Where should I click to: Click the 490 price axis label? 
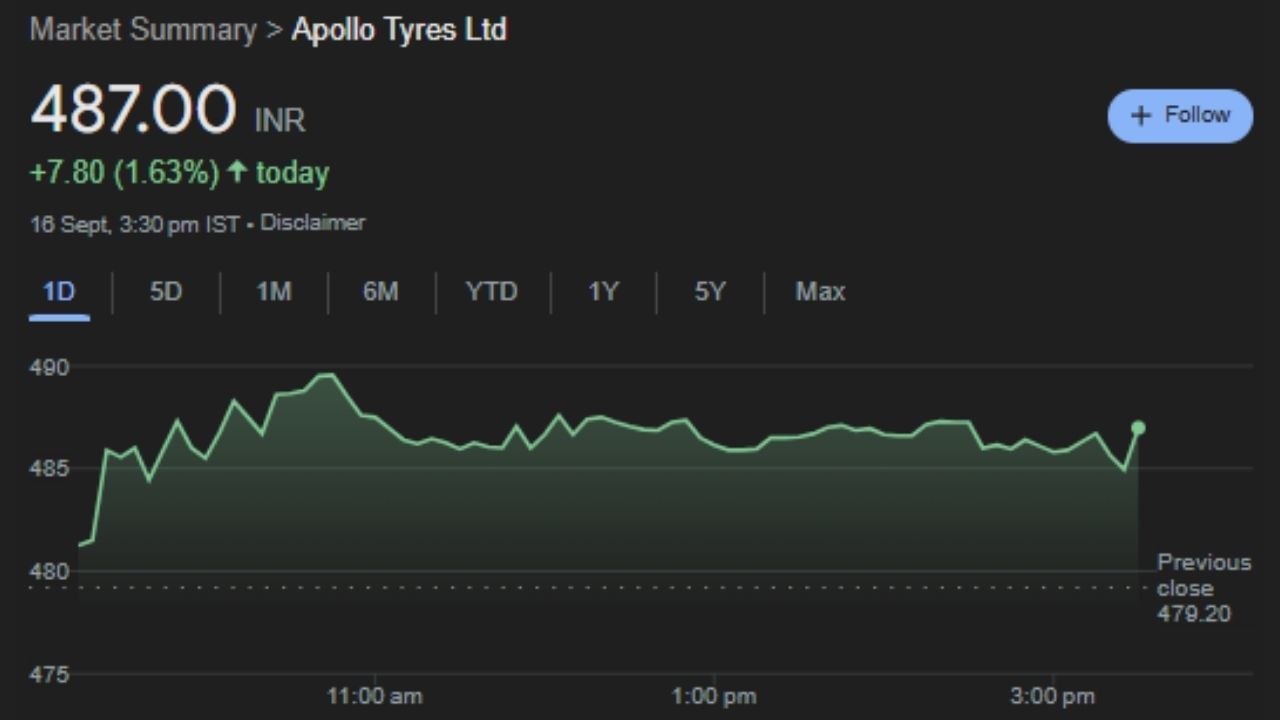click(x=49, y=368)
